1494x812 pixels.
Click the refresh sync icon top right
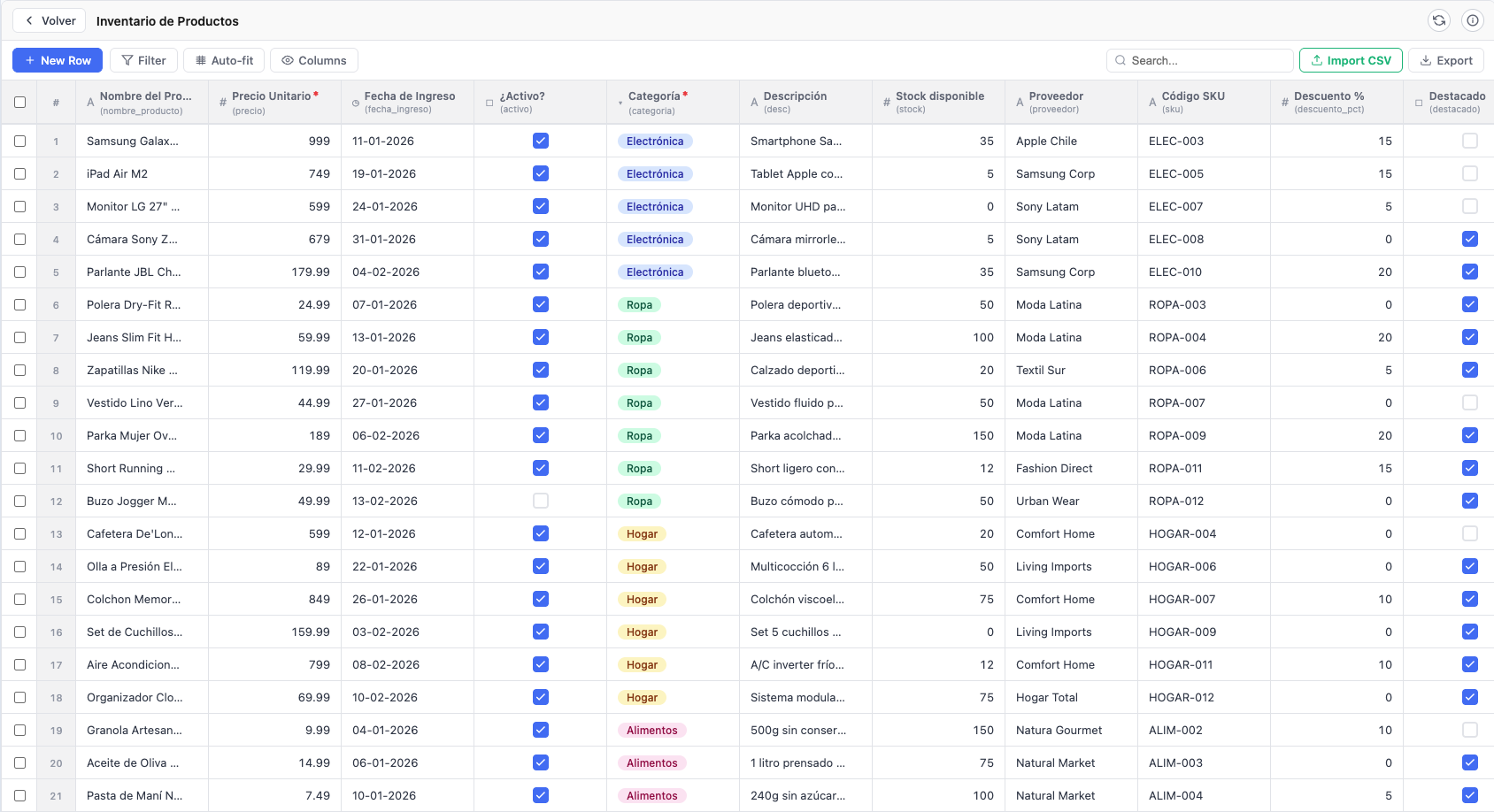click(x=1440, y=19)
